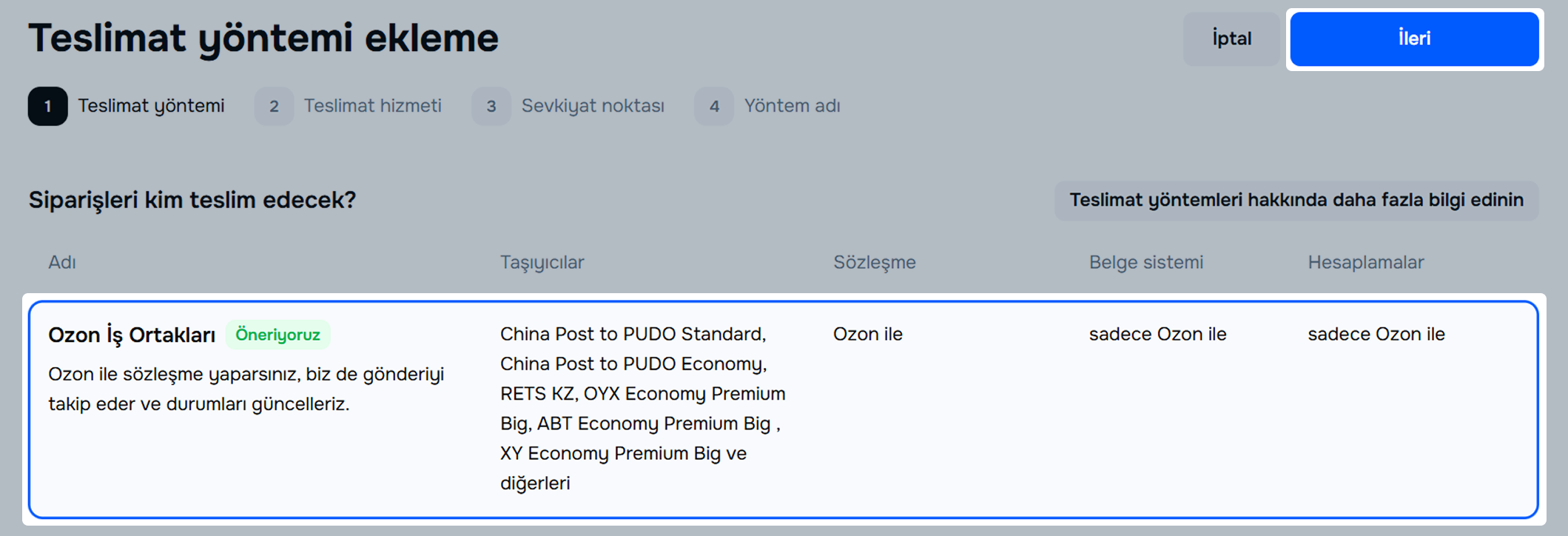Click the Siparişleri kim teslim edecek? heading

pos(192,200)
